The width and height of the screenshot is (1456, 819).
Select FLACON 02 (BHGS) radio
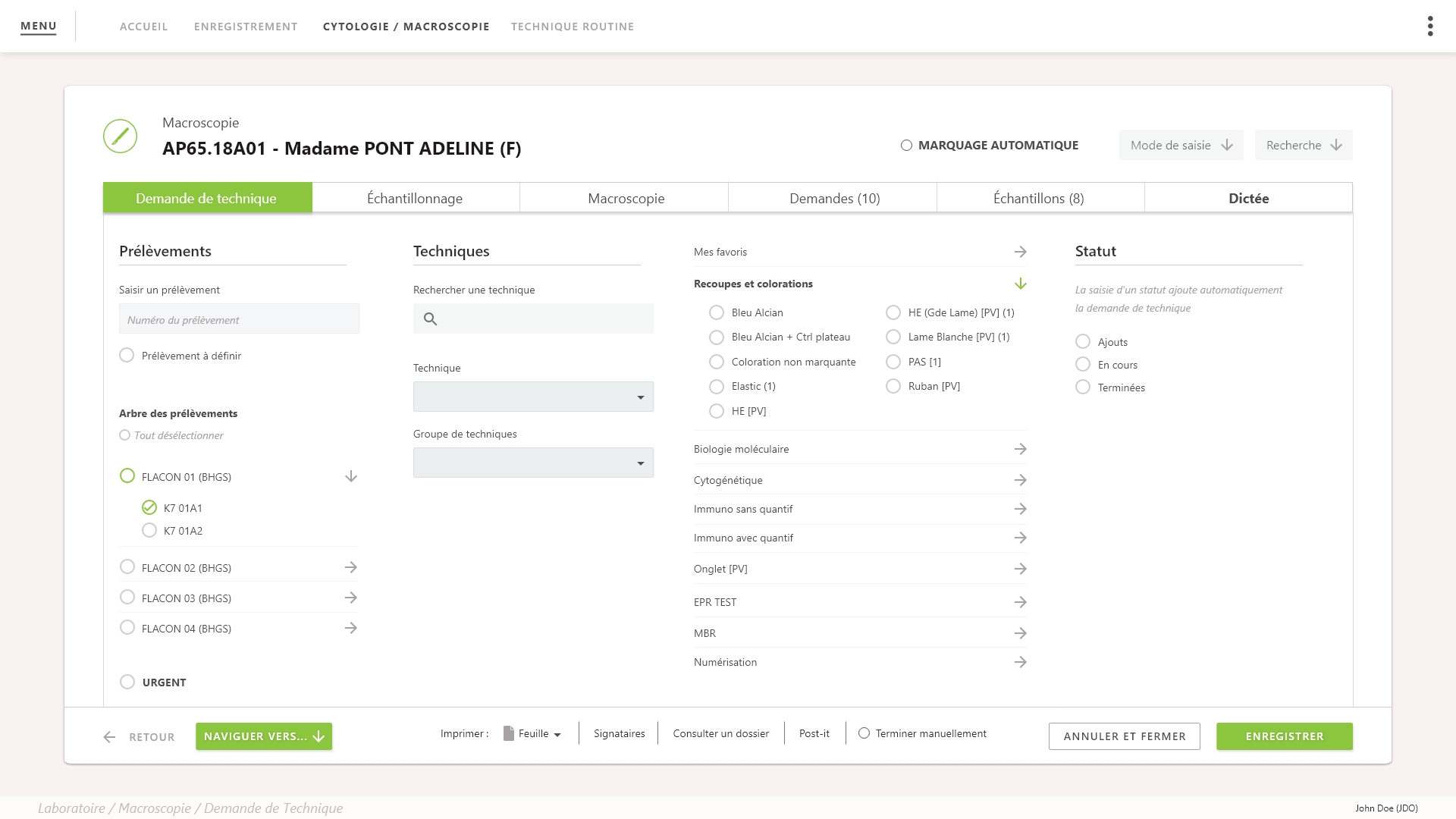tap(127, 567)
